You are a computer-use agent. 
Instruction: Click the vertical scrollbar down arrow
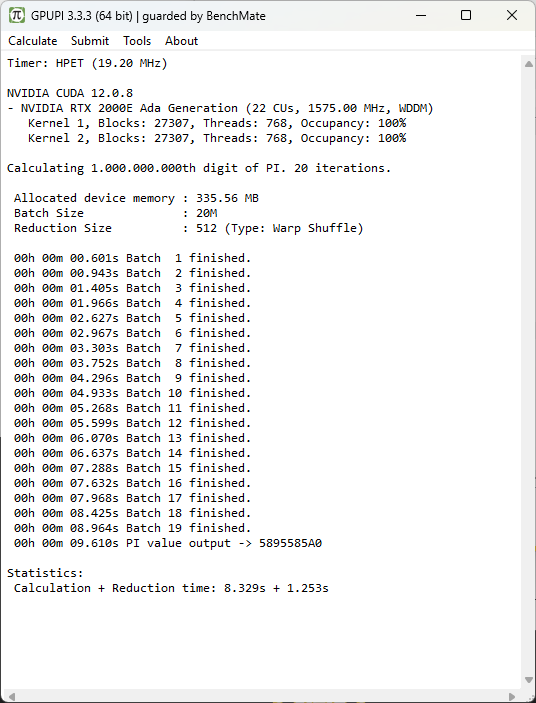click(529, 680)
